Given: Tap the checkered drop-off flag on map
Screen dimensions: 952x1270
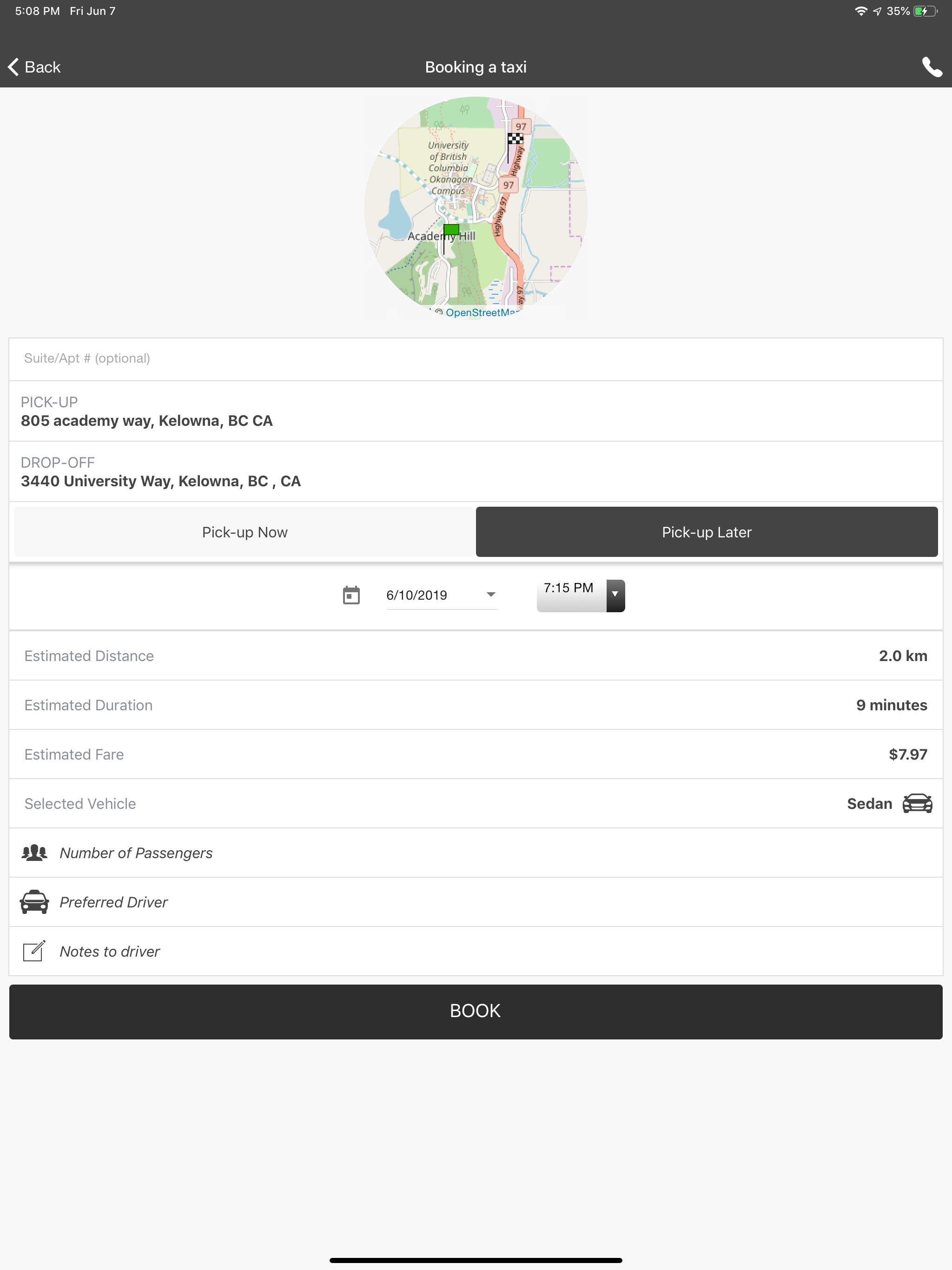Looking at the screenshot, I should click(x=515, y=147).
